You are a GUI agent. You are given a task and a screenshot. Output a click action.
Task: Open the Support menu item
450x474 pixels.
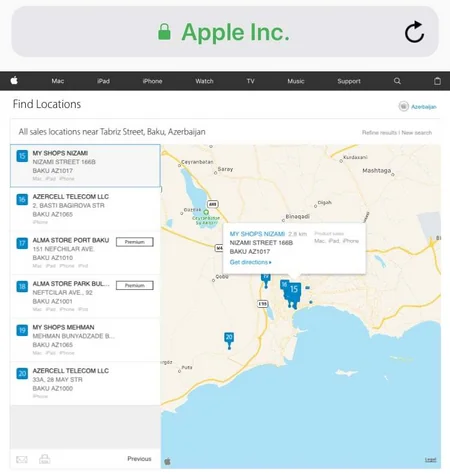click(x=349, y=81)
